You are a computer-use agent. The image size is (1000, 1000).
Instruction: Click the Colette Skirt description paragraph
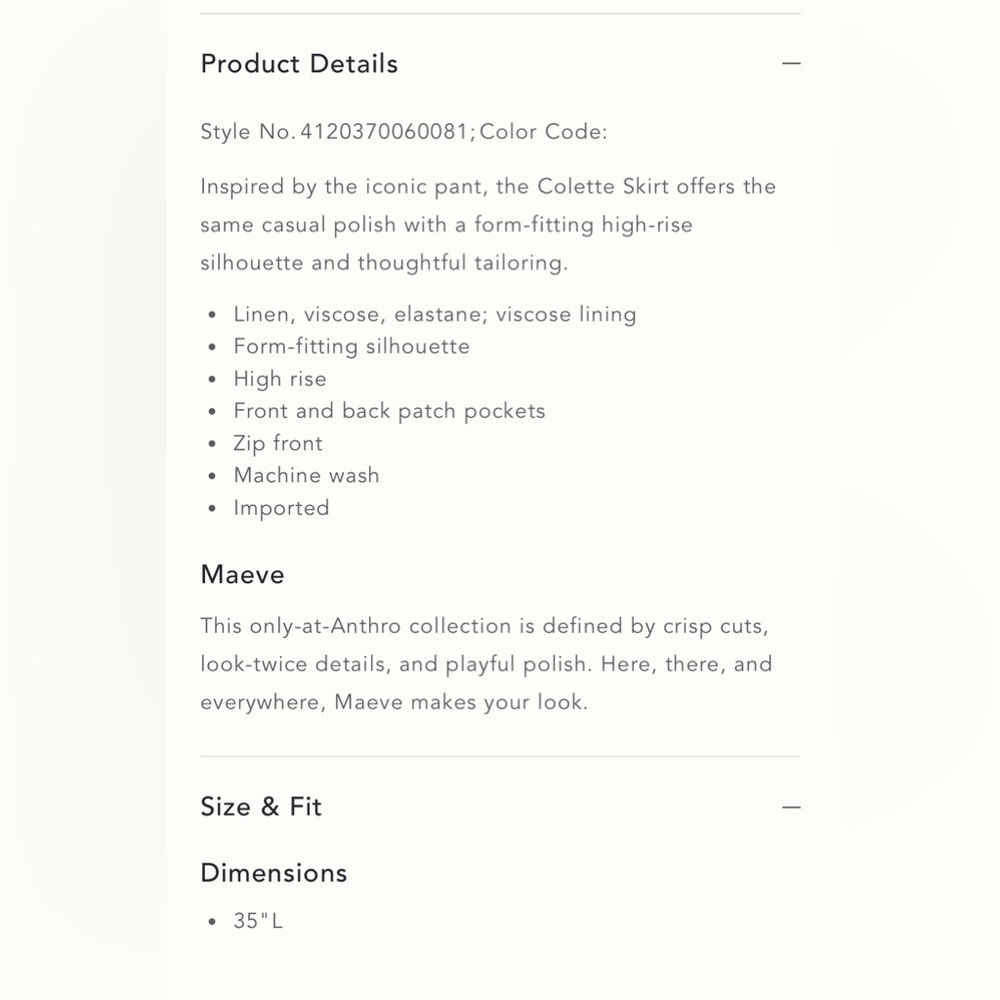pos(488,224)
